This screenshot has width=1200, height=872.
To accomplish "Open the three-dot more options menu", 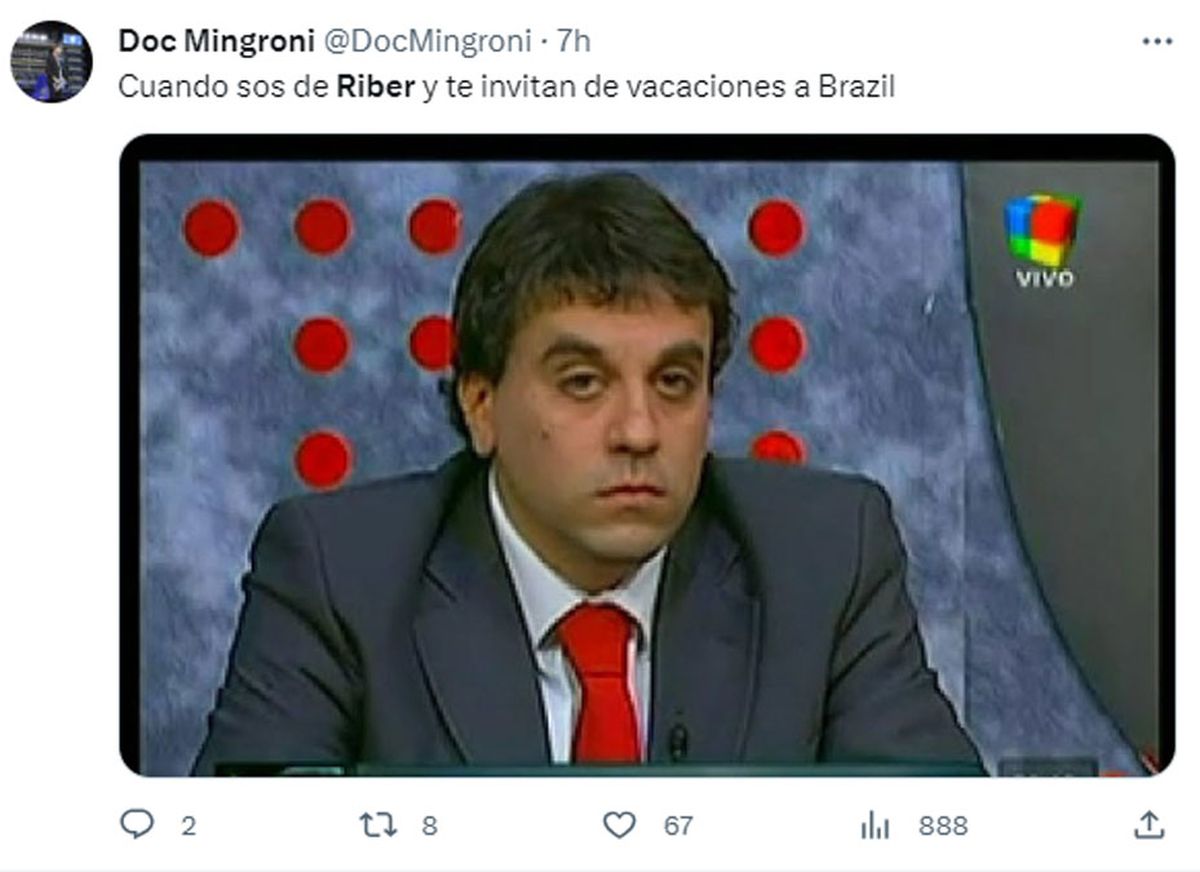I will (1156, 41).
